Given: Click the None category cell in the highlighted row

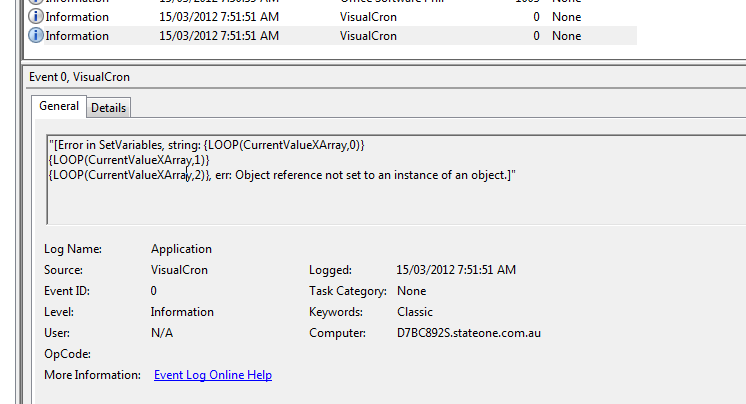Looking at the screenshot, I should (566, 36).
